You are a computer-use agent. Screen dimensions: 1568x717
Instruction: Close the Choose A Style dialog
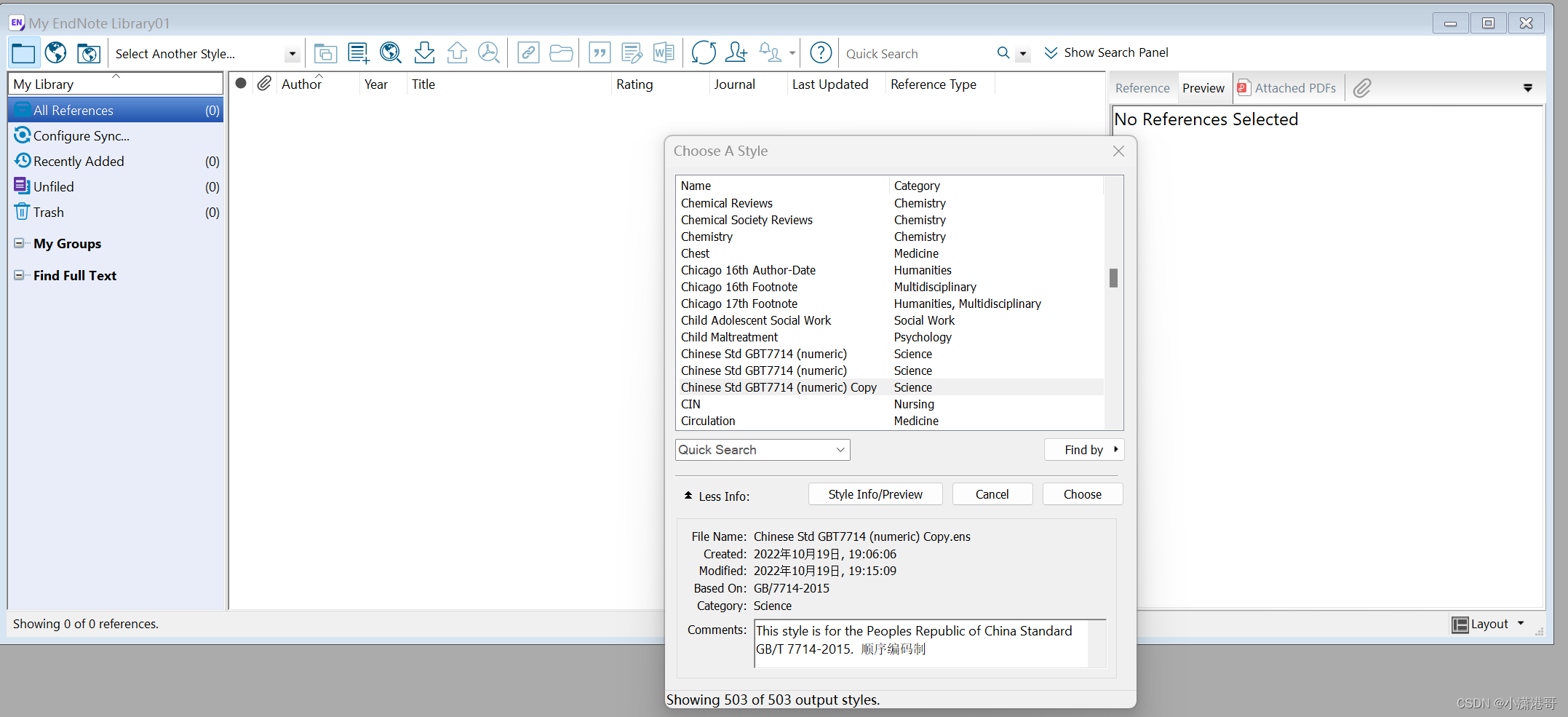click(x=1119, y=151)
